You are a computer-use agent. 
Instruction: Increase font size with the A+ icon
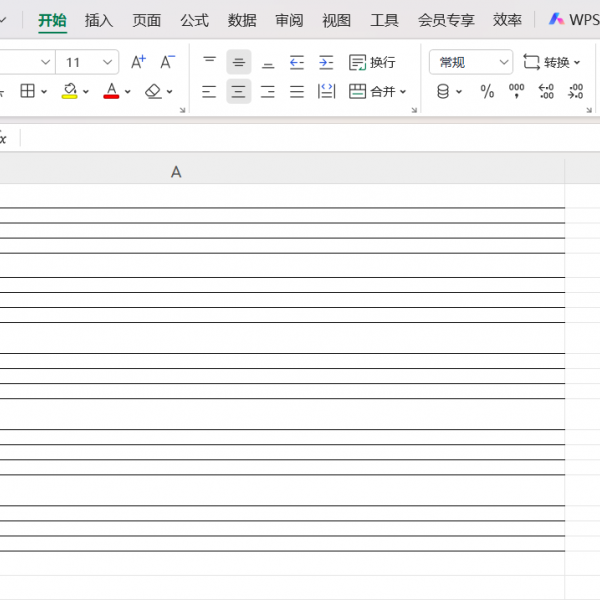(x=138, y=62)
